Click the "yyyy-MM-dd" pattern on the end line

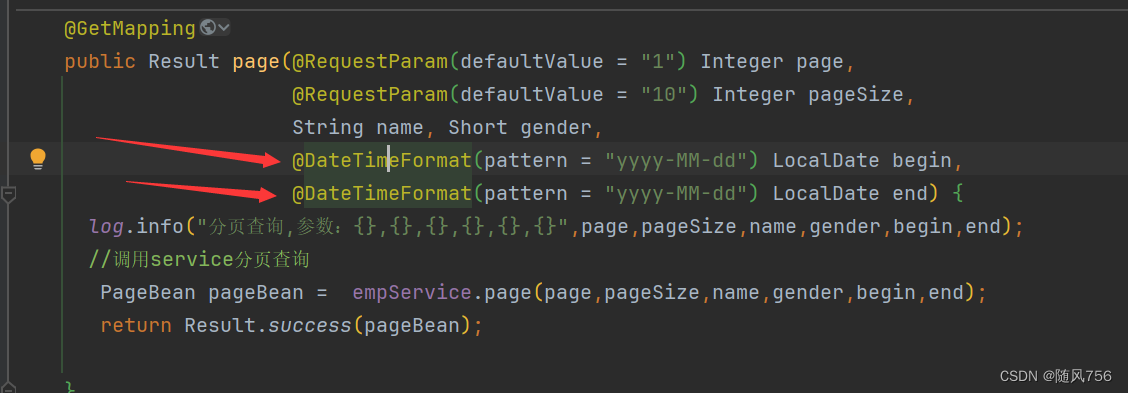(x=676, y=194)
